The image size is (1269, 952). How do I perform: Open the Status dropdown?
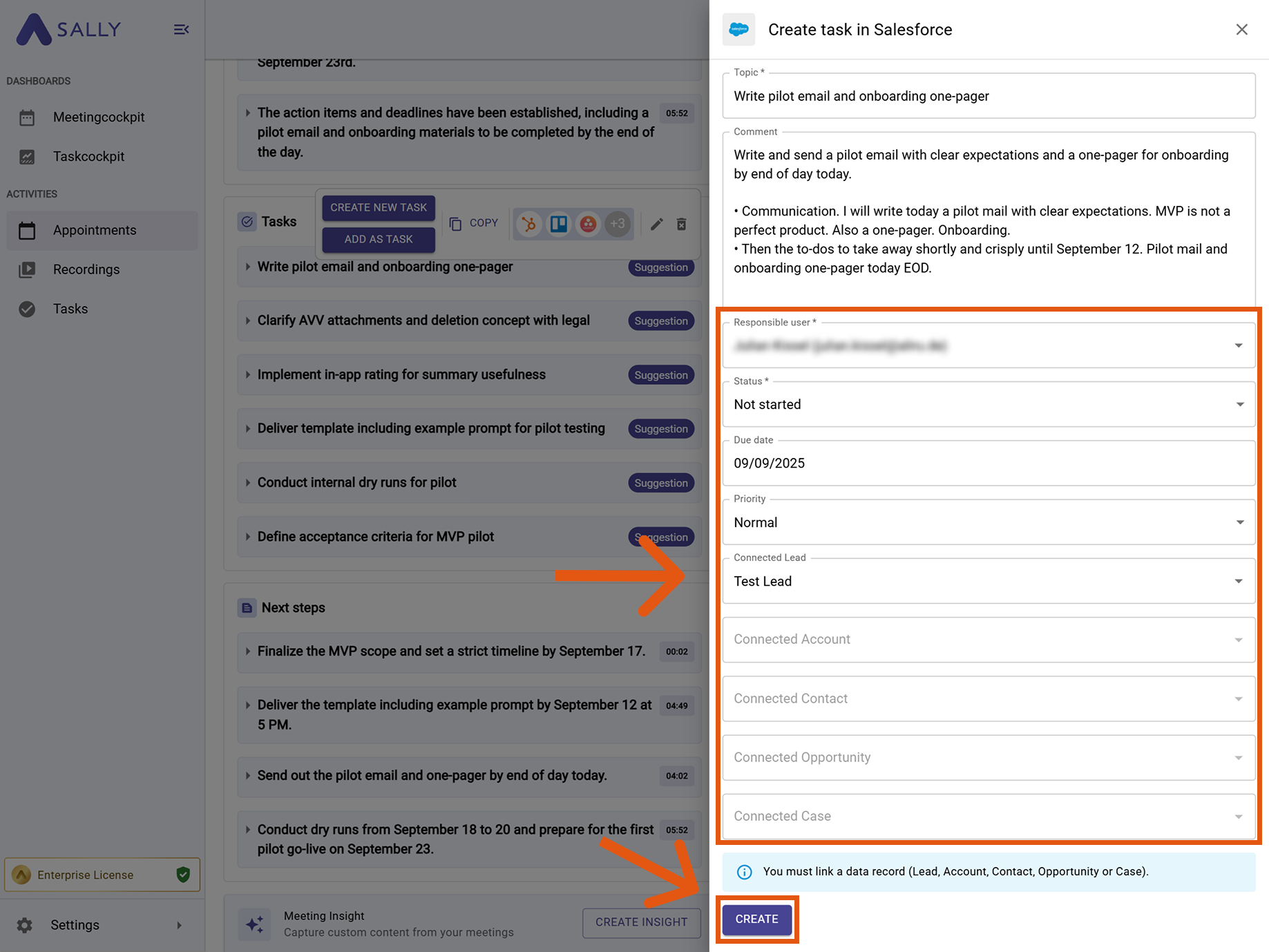(x=989, y=404)
